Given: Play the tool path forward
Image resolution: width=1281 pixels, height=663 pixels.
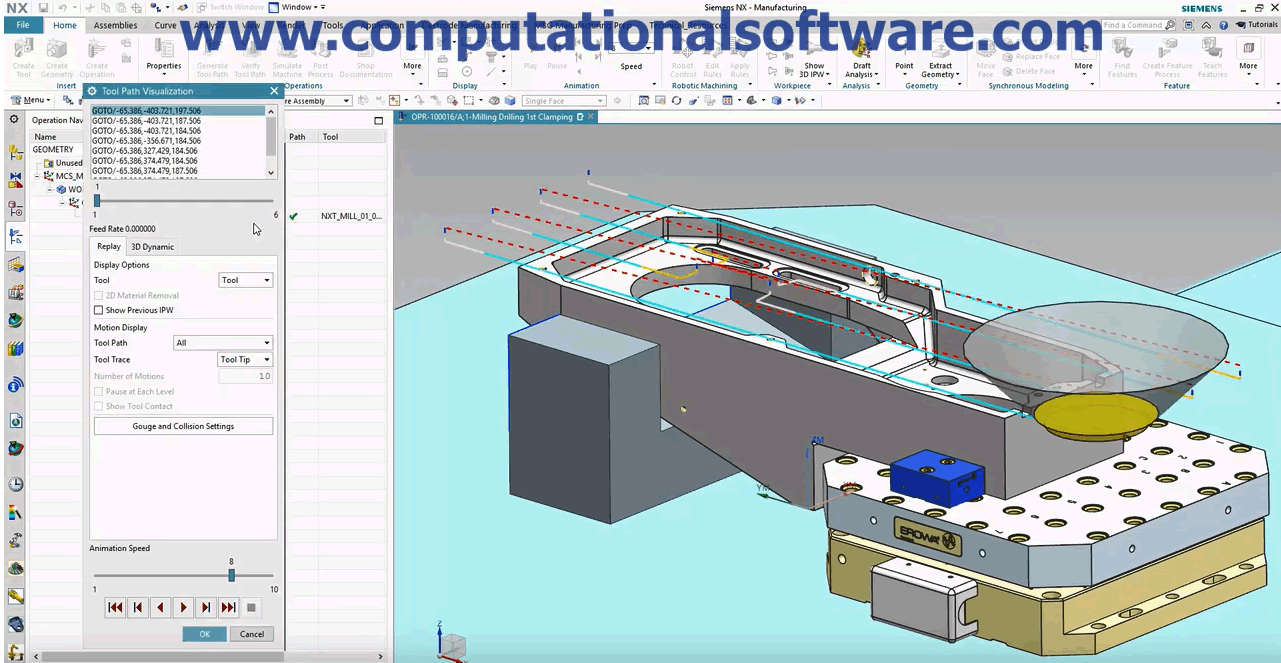Looking at the screenshot, I should [183, 607].
